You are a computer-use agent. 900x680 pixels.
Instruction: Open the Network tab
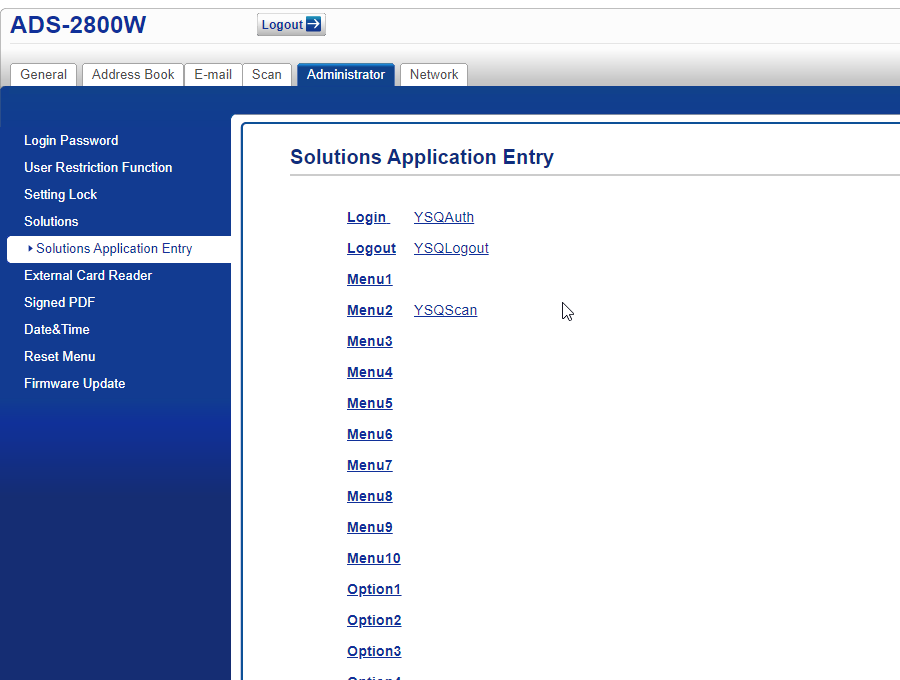pos(434,75)
